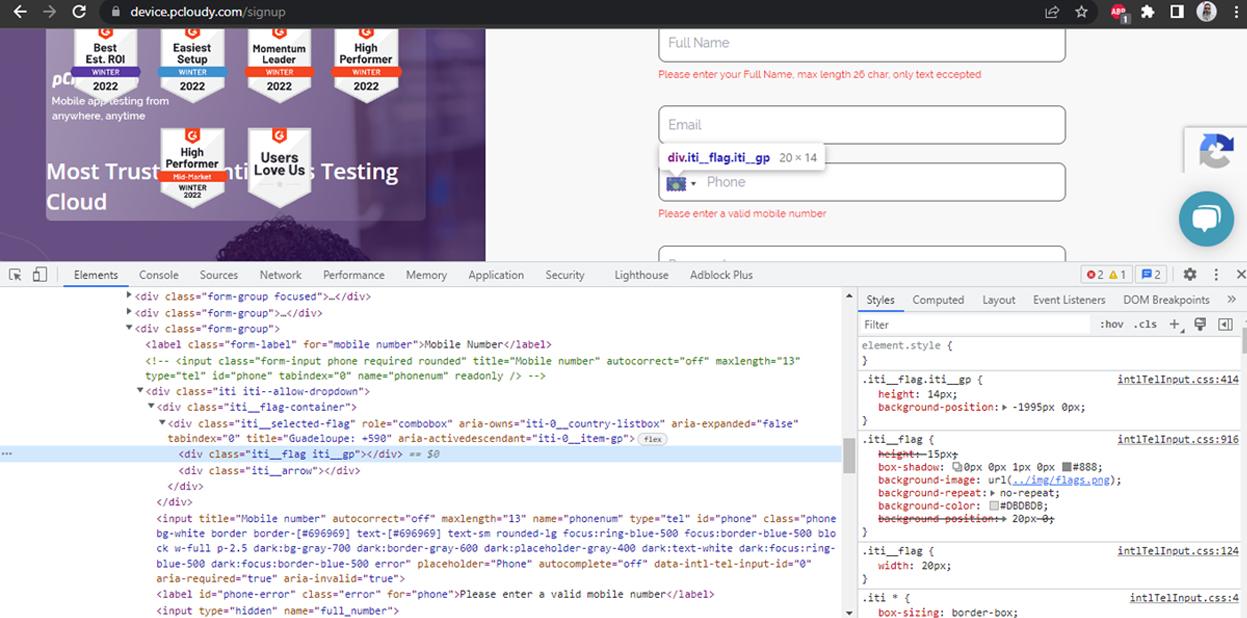Viewport: 1247px width, 618px height.
Task: Open the extensions puzzle icon
Action: tap(1148, 12)
